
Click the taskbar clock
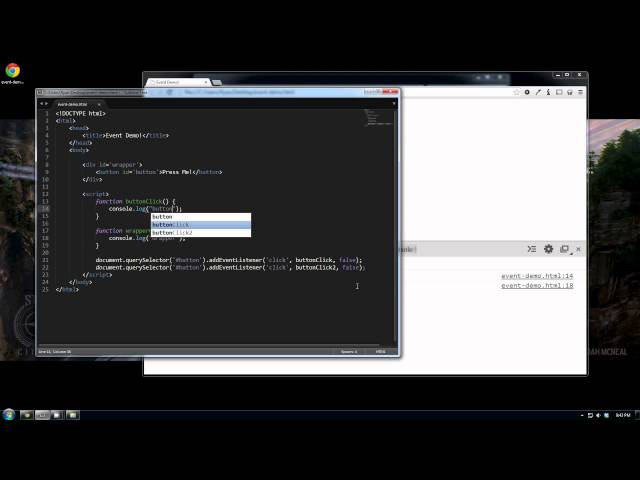(623, 415)
